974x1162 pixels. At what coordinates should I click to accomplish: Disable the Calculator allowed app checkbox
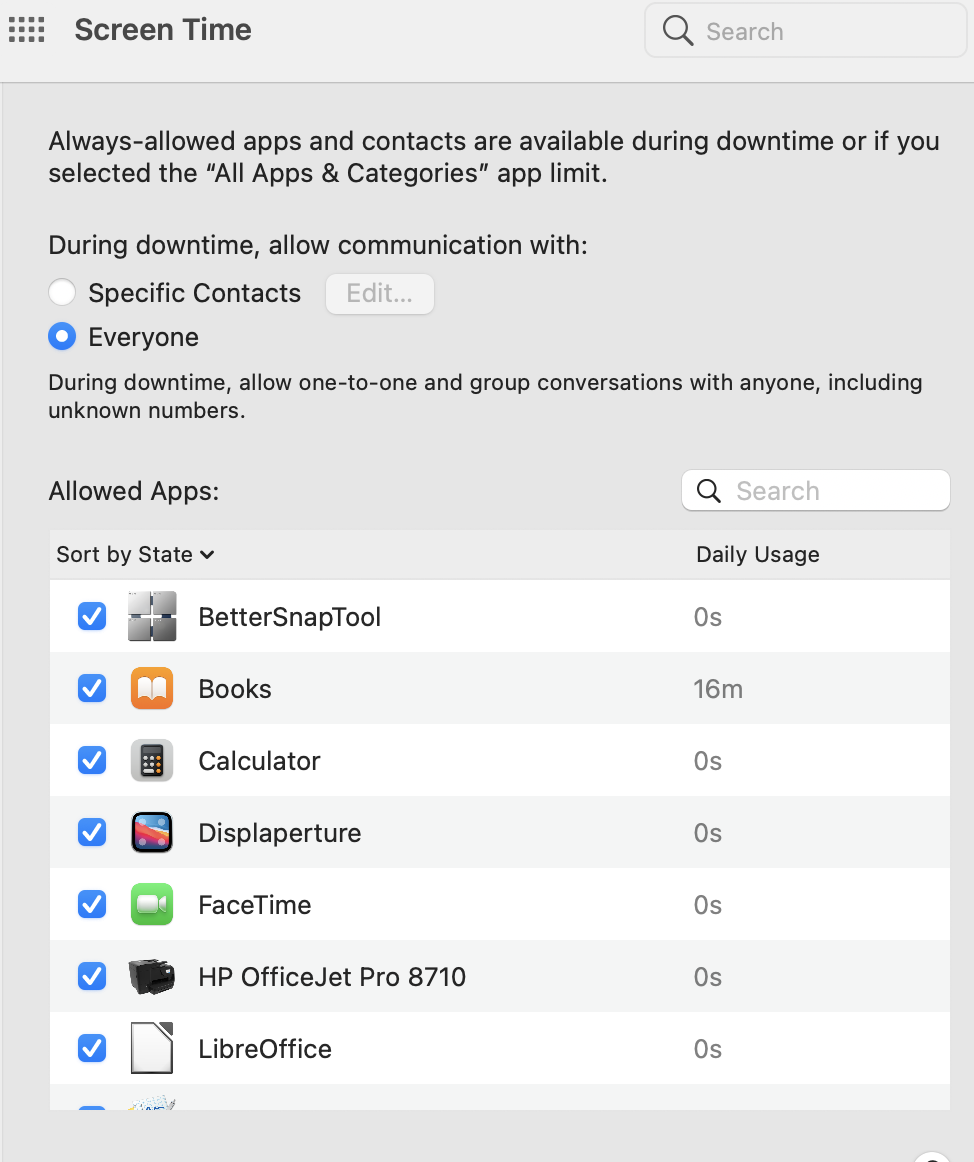(x=92, y=761)
